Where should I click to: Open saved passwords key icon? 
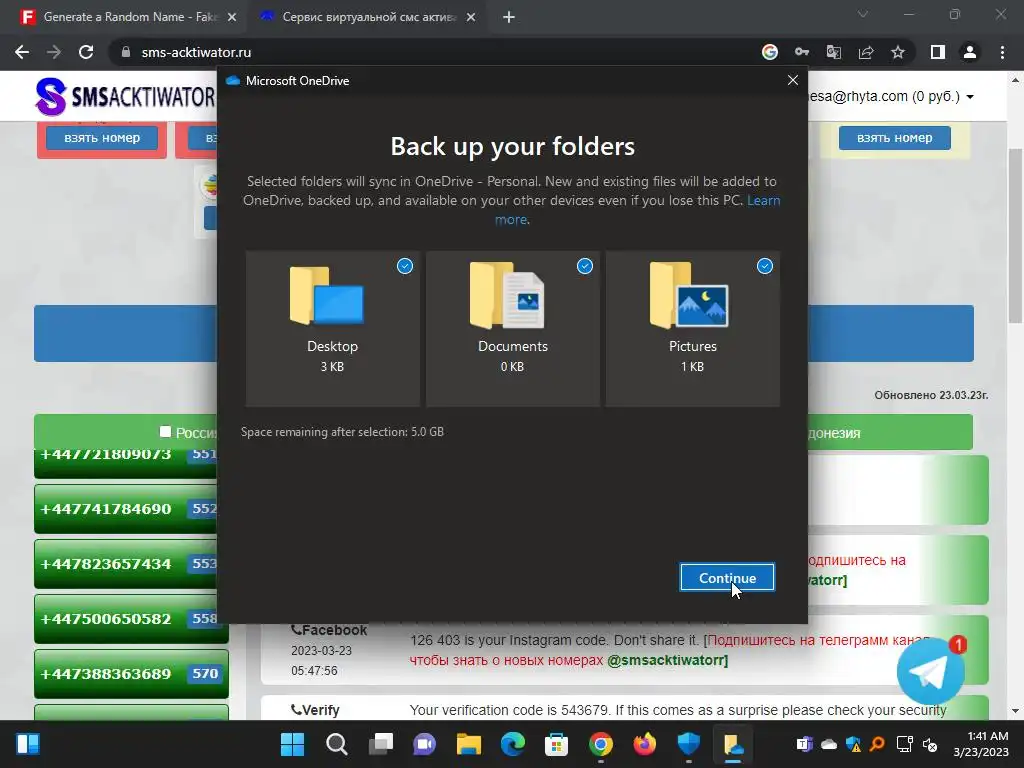(802, 52)
